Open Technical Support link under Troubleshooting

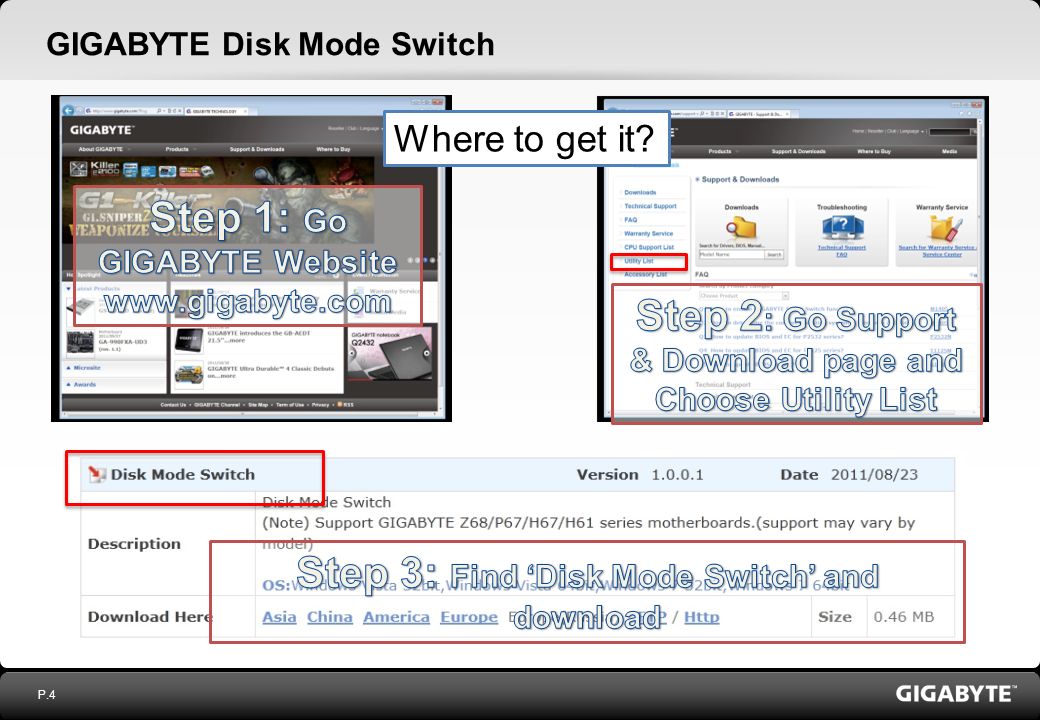coord(842,247)
